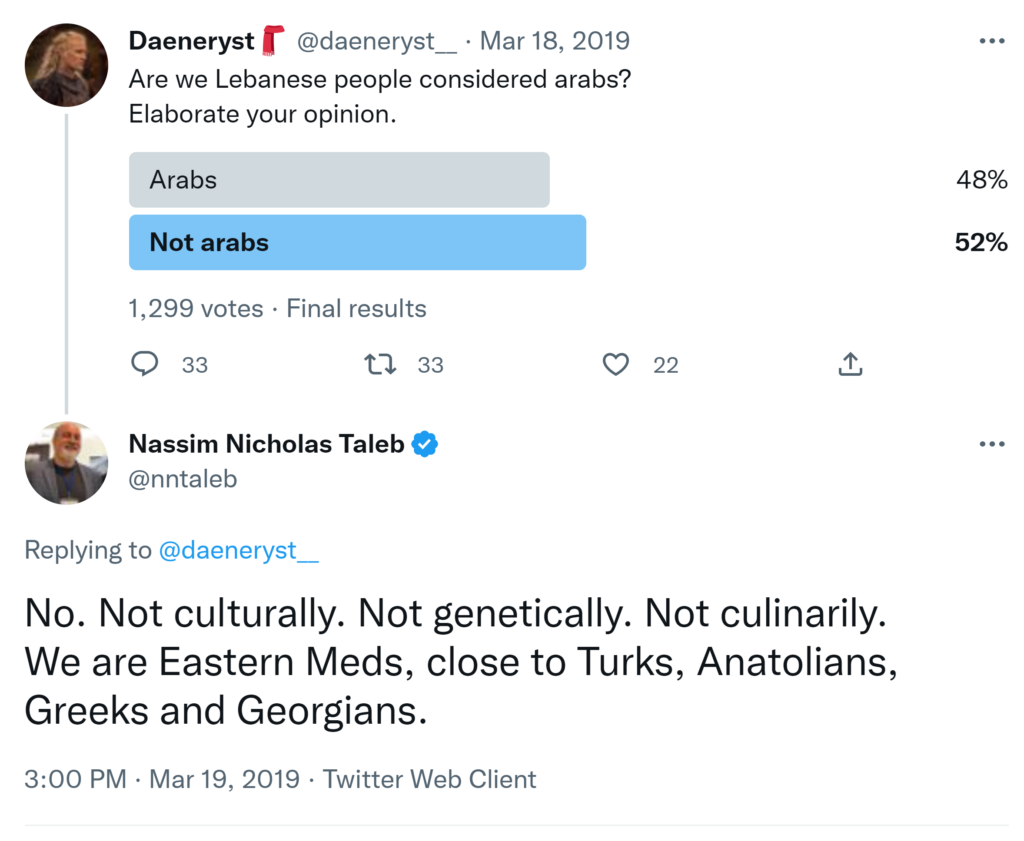
Task: Select the "Not arabs" poll result bar
Action: tap(357, 242)
